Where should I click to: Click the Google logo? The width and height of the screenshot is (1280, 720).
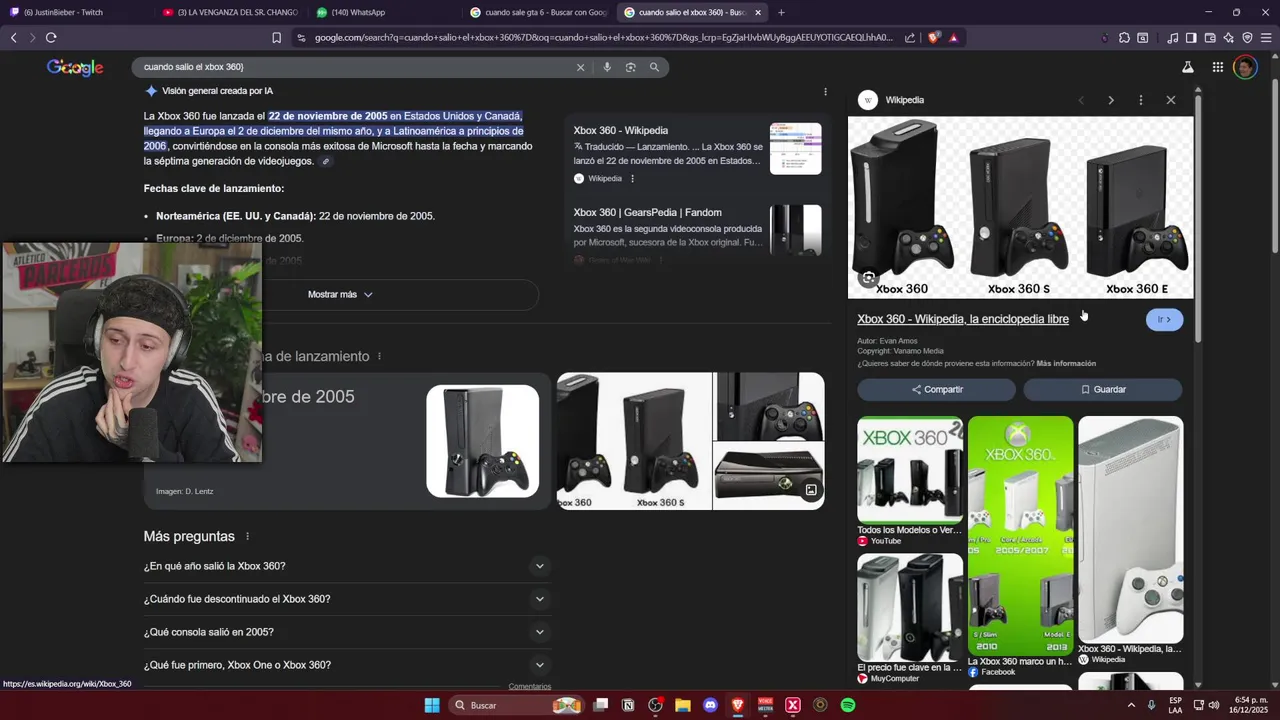coord(75,67)
